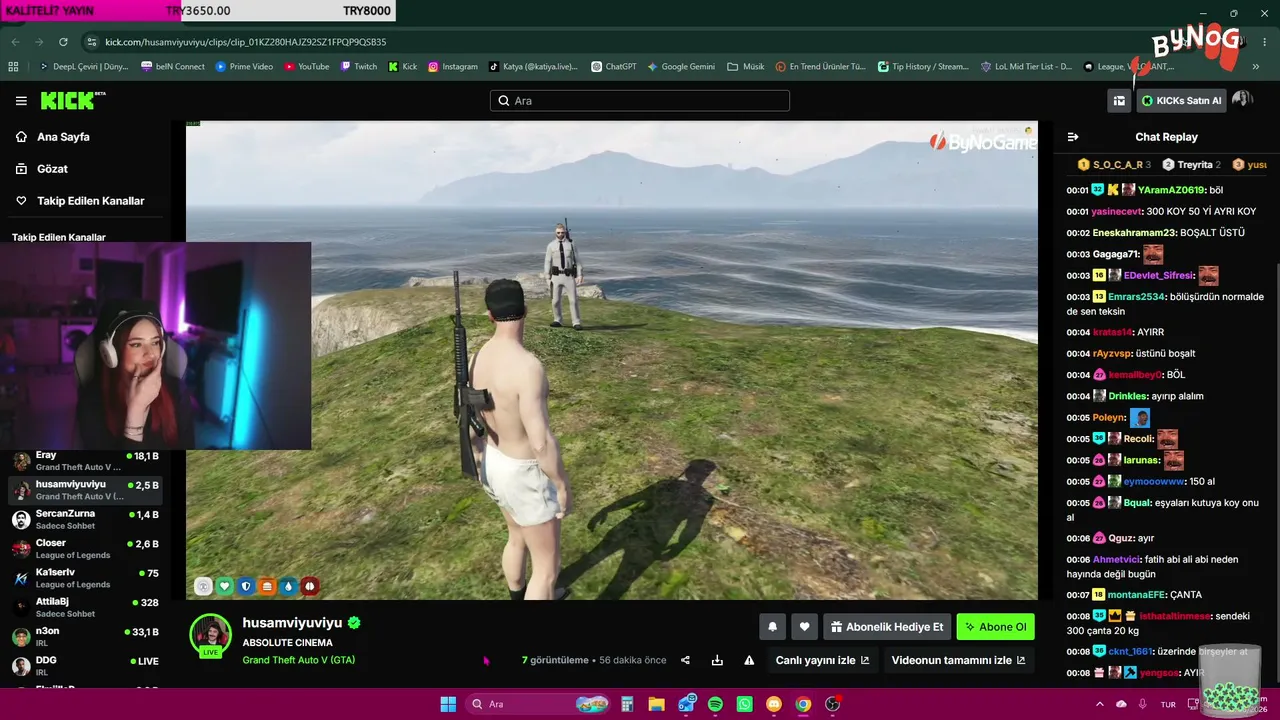Open Eray channel in the sidebar

tap(85, 461)
